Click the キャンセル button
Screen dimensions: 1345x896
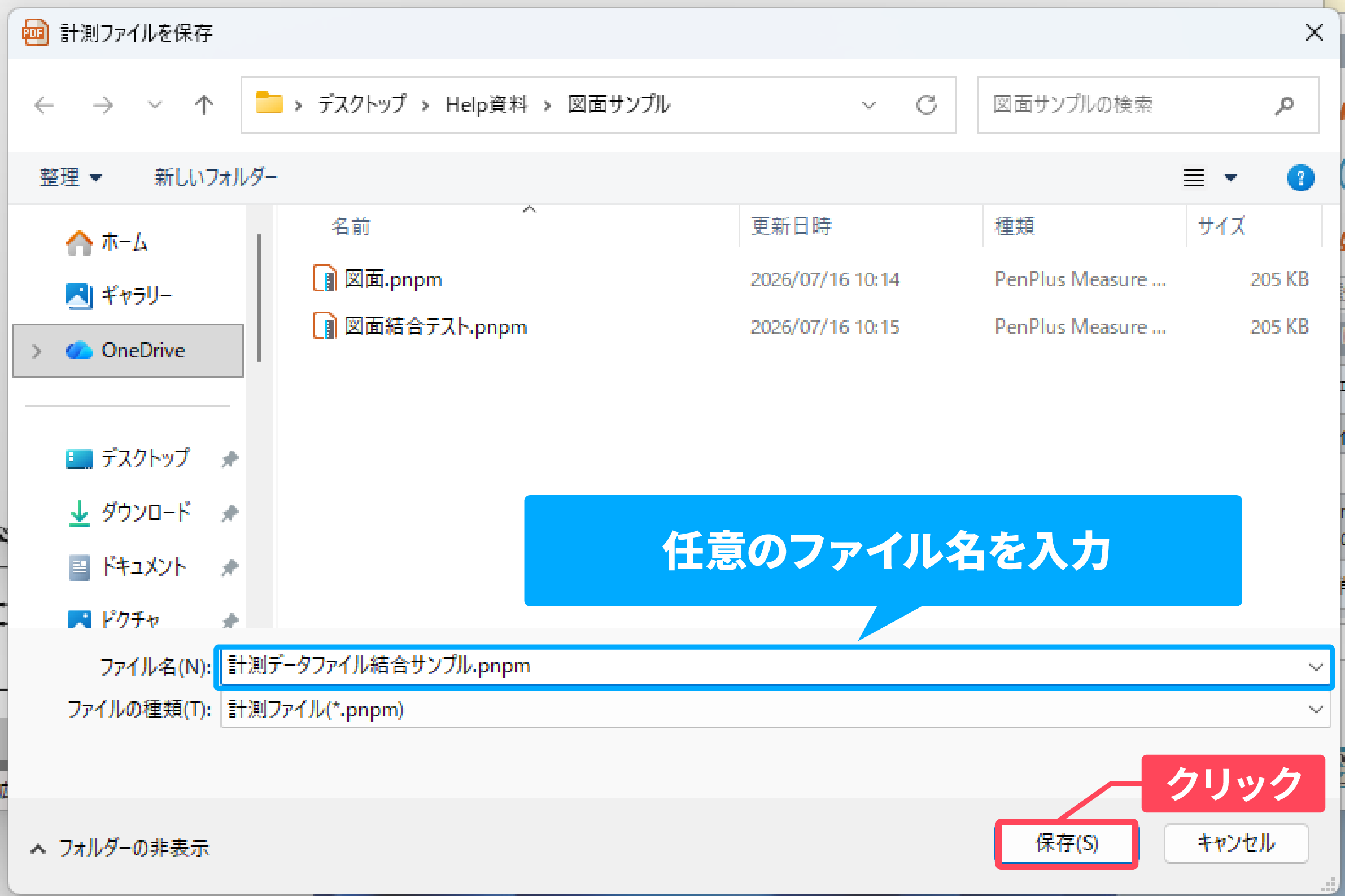click(1236, 843)
